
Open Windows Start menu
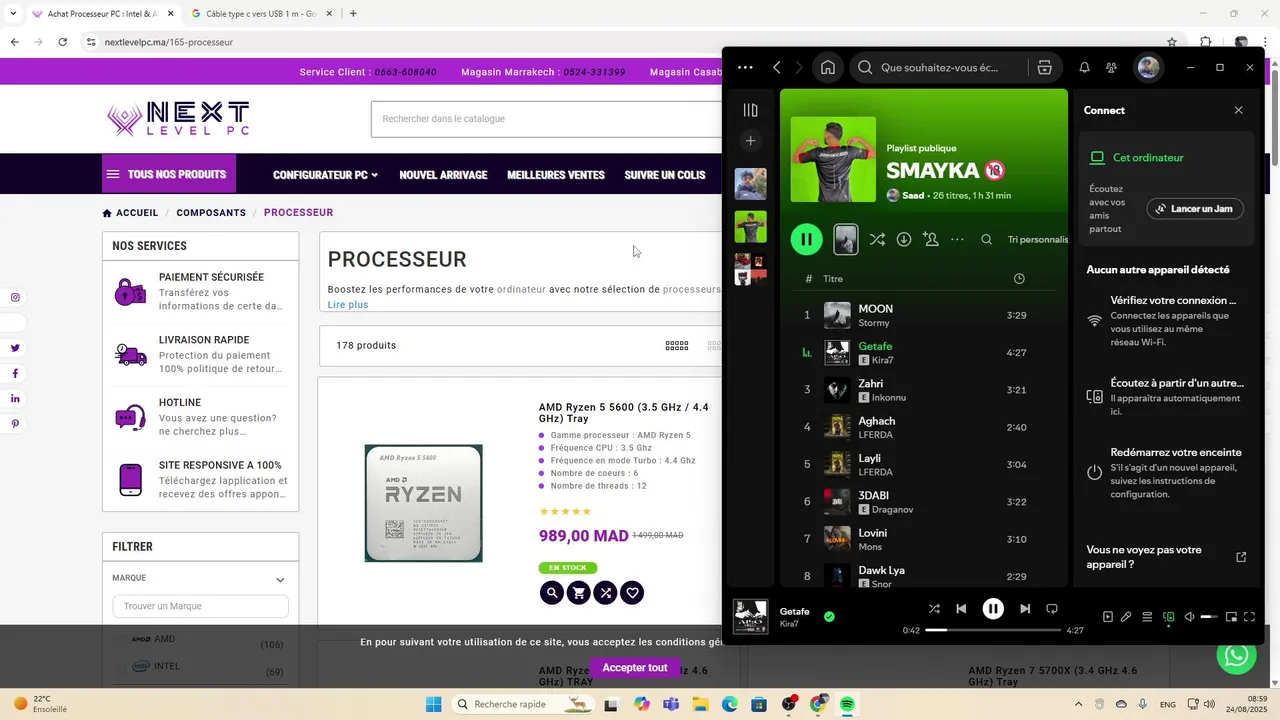coord(433,704)
